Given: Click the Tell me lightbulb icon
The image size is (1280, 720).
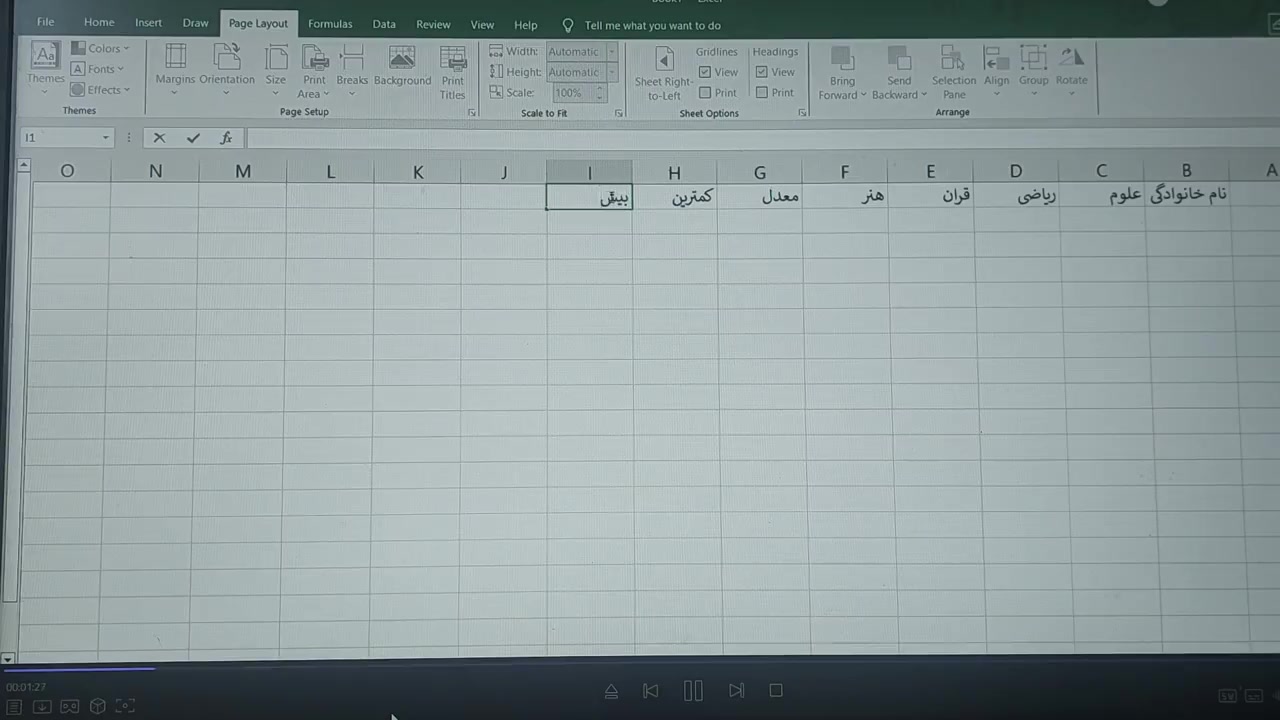Looking at the screenshot, I should [568, 25].
